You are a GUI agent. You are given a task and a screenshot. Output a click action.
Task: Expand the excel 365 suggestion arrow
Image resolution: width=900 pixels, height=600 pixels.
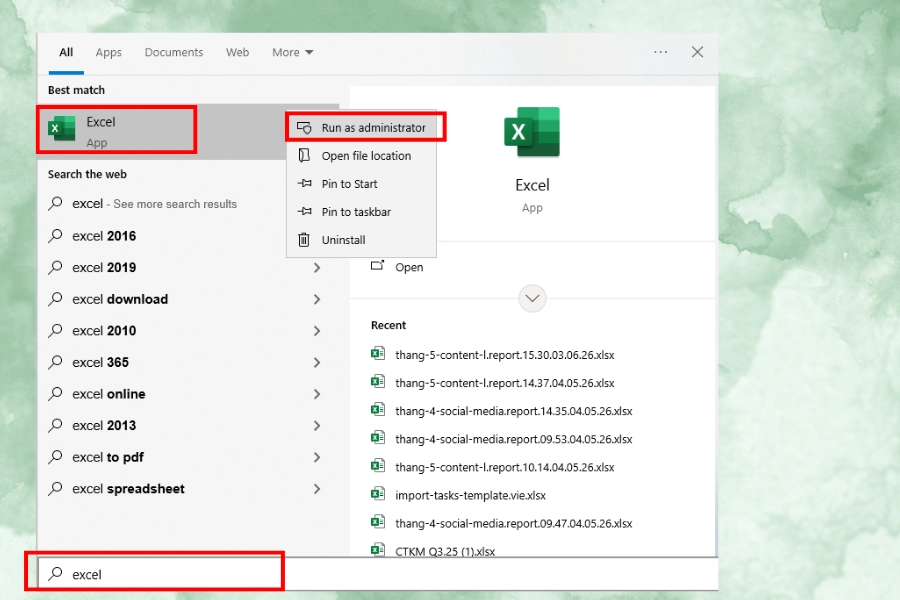coord(317,362)
